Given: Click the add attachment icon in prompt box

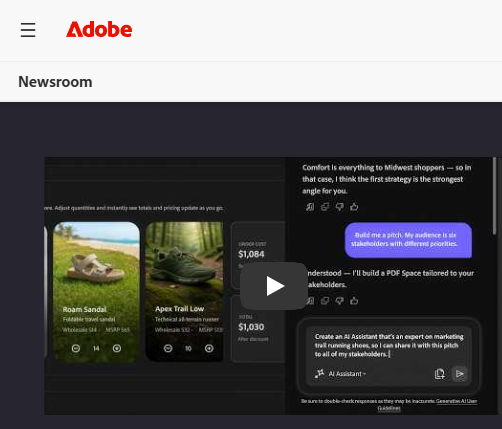Looking at the screenshot, I should (x=440, y=374).
